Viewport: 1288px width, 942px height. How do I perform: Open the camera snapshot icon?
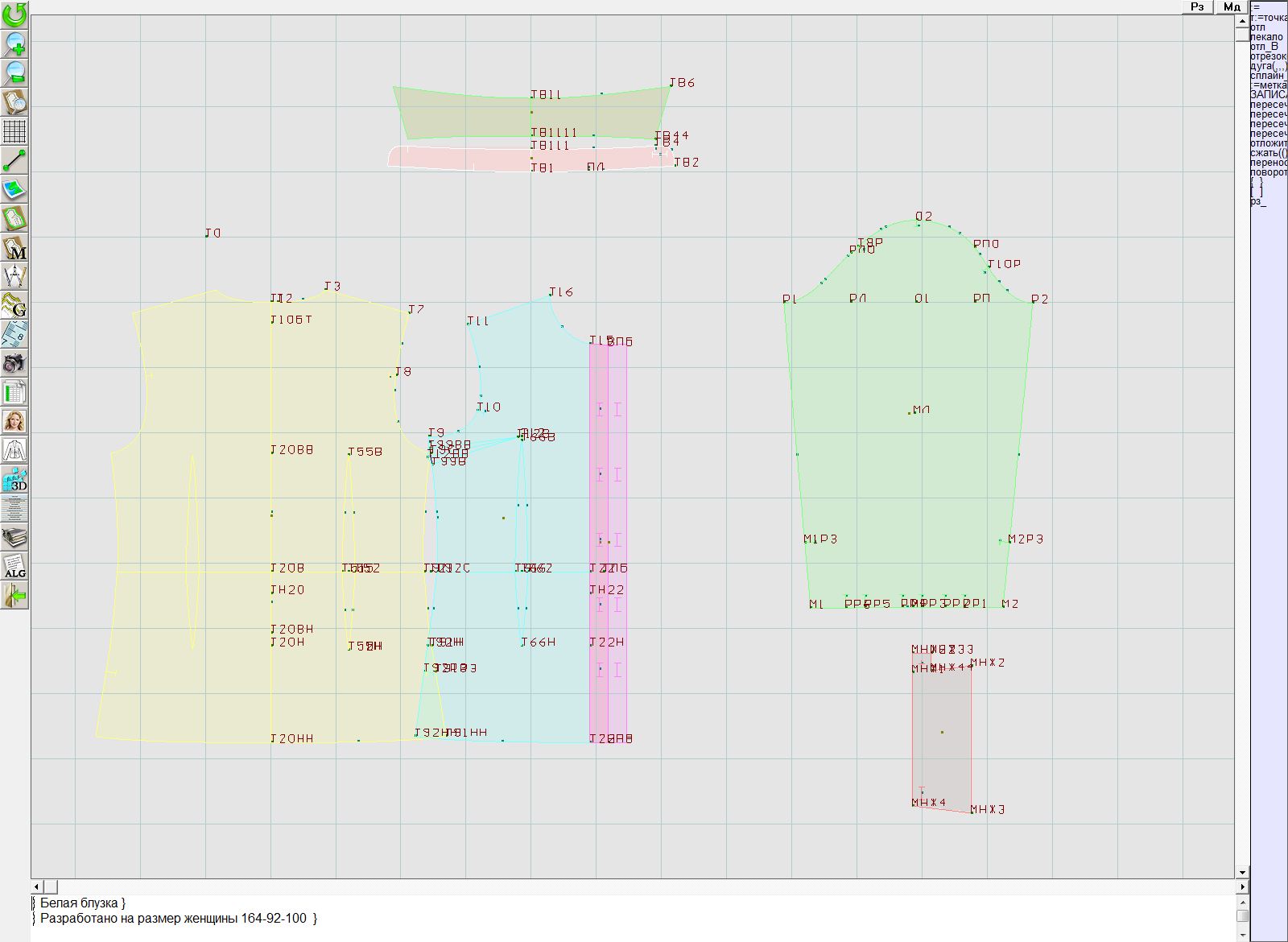click(14, 363)
